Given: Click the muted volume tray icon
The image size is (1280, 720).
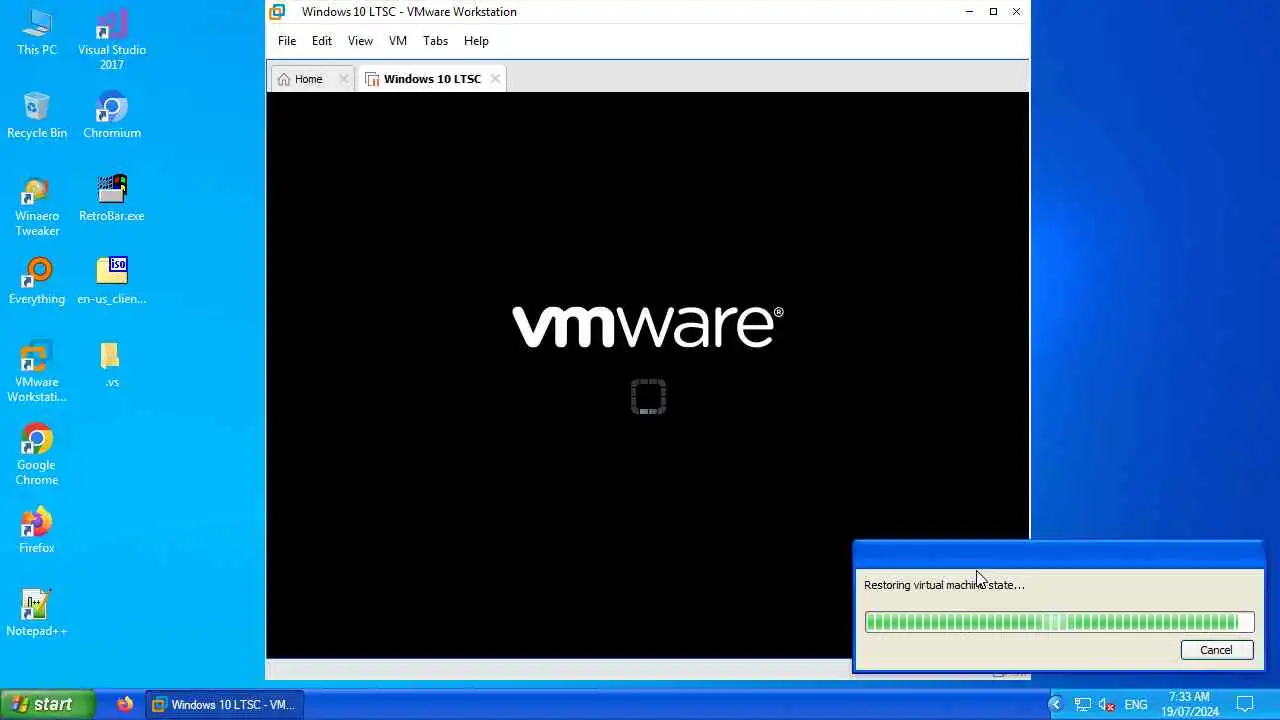Looking at the screenshot, I should point(1107,704).
